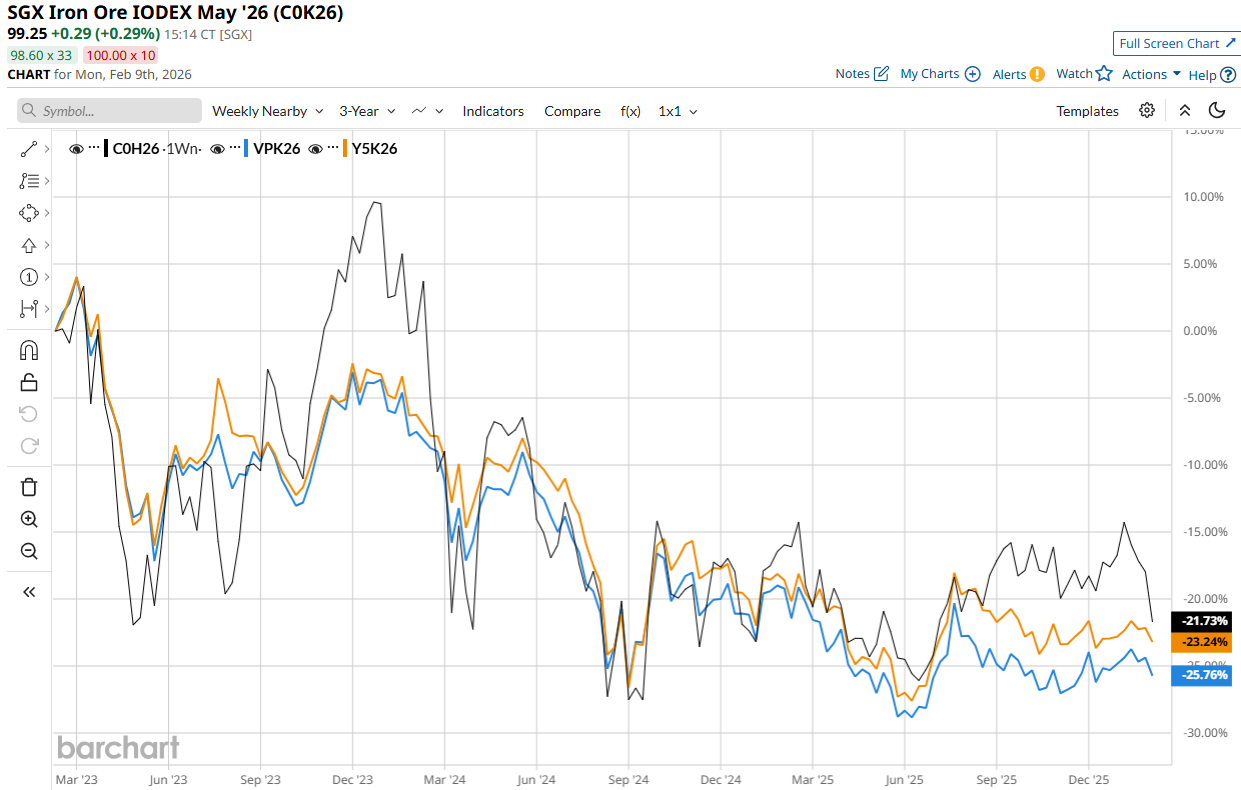The height and width of the screenshot is (790, 1241).
Task: Open the Weekly Nearby frequency dropdown
Action: pyautogui.click(x=267, y=111)
